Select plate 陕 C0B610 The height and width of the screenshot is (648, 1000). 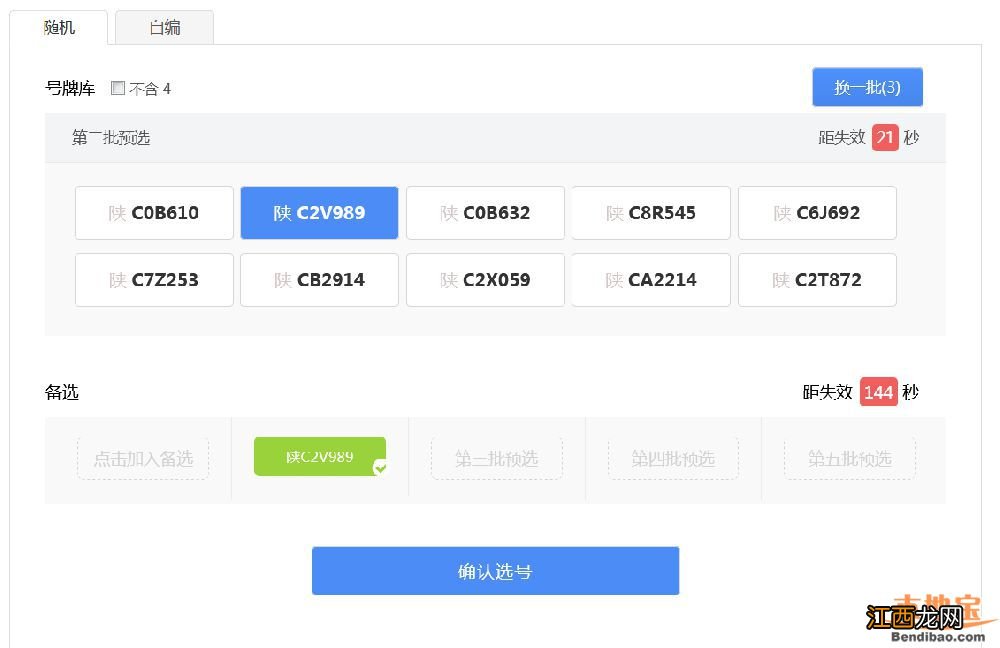coord(154,213)
